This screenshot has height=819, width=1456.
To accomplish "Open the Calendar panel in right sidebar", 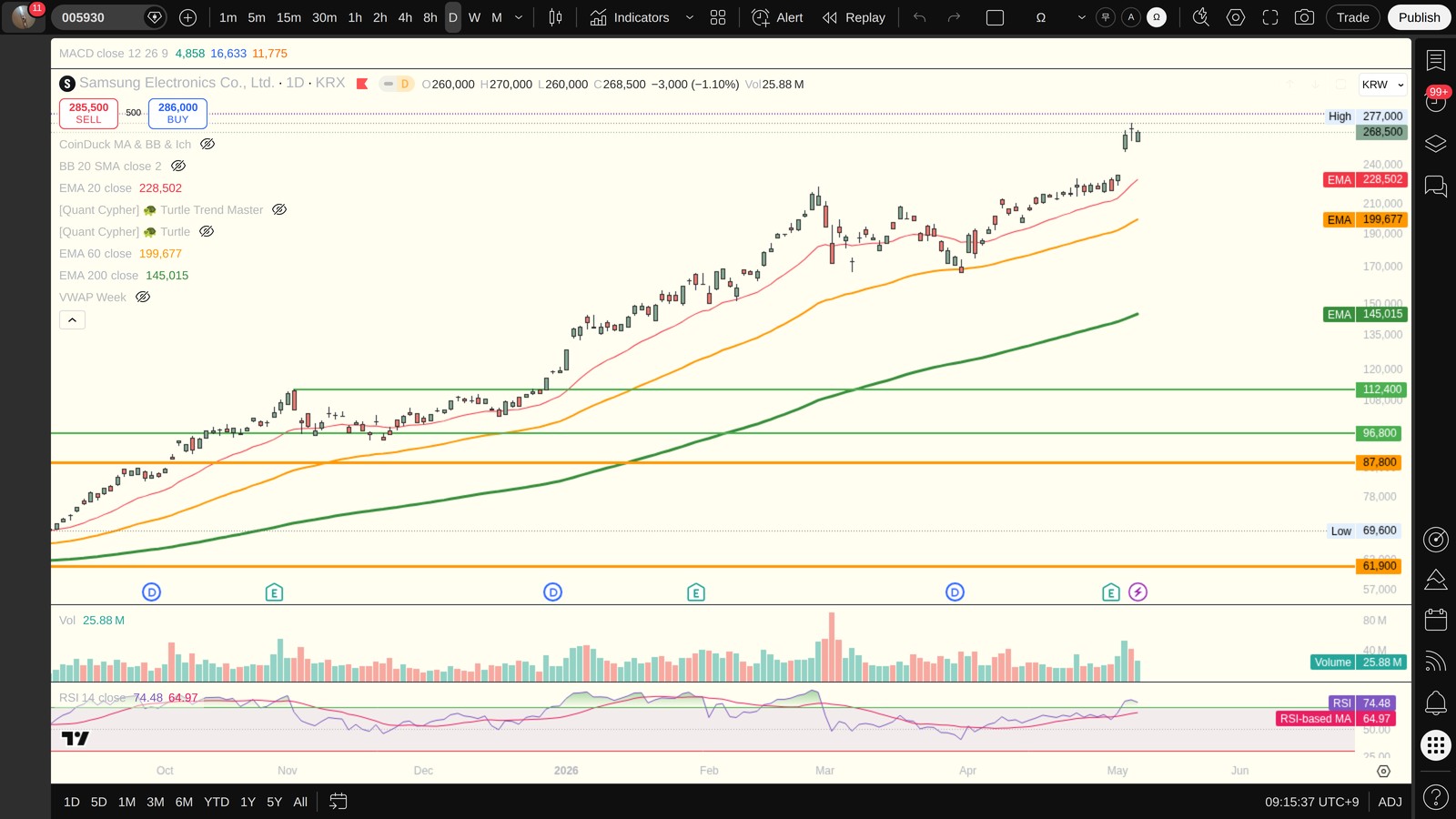I will pos(1435,620).
